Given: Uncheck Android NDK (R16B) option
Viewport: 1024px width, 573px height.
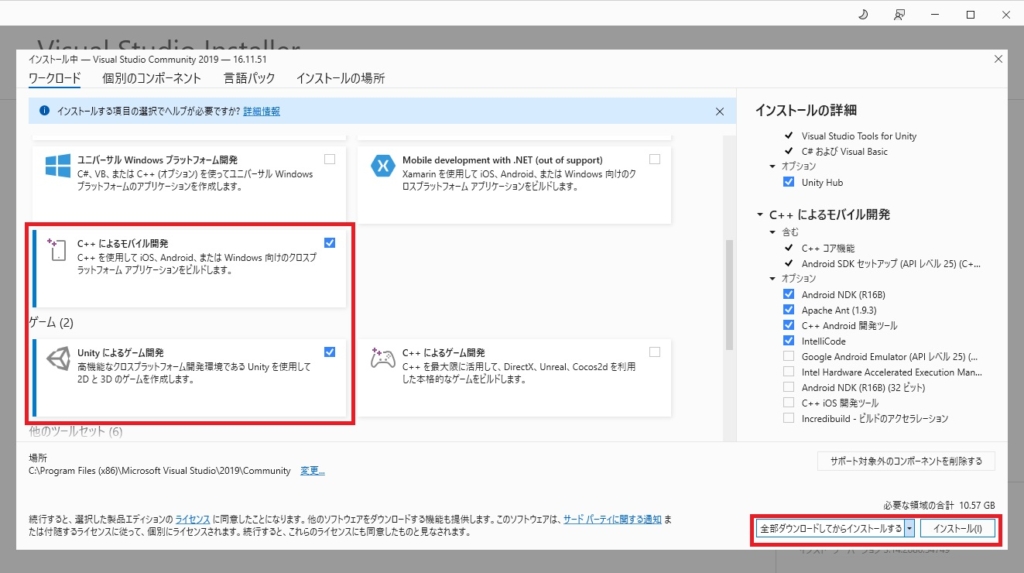Looking at the screenshot, I should [789, 294].
